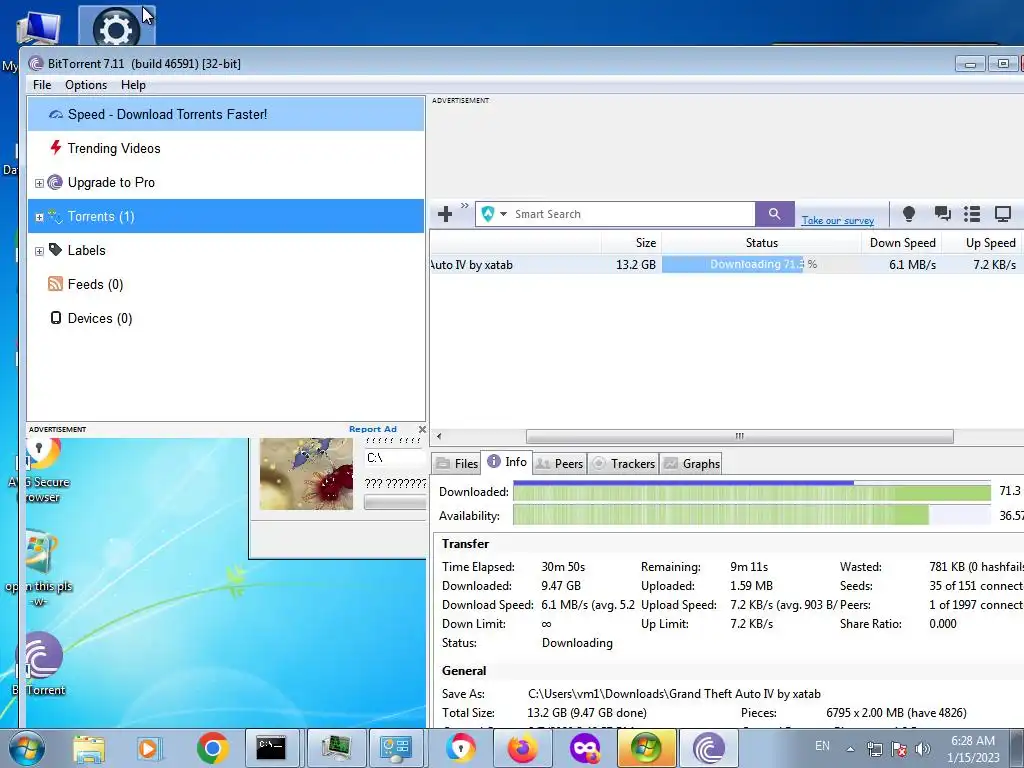Switch to the Peers tab
The height and width of the screenshot is (768, 1024).
[560, 464]
